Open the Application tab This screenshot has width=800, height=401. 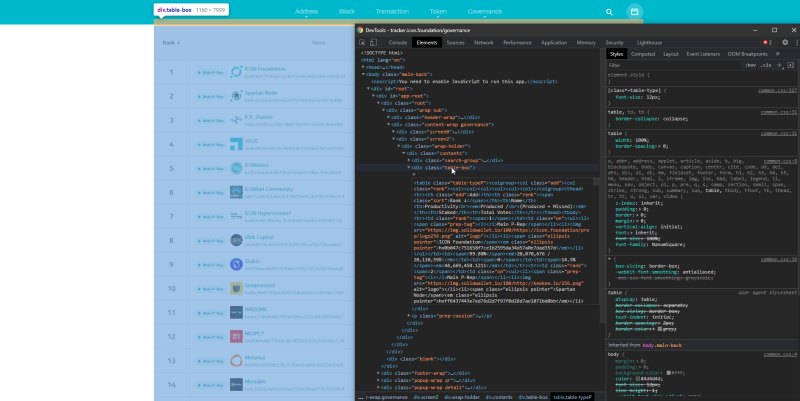click(x=554, y=42)
